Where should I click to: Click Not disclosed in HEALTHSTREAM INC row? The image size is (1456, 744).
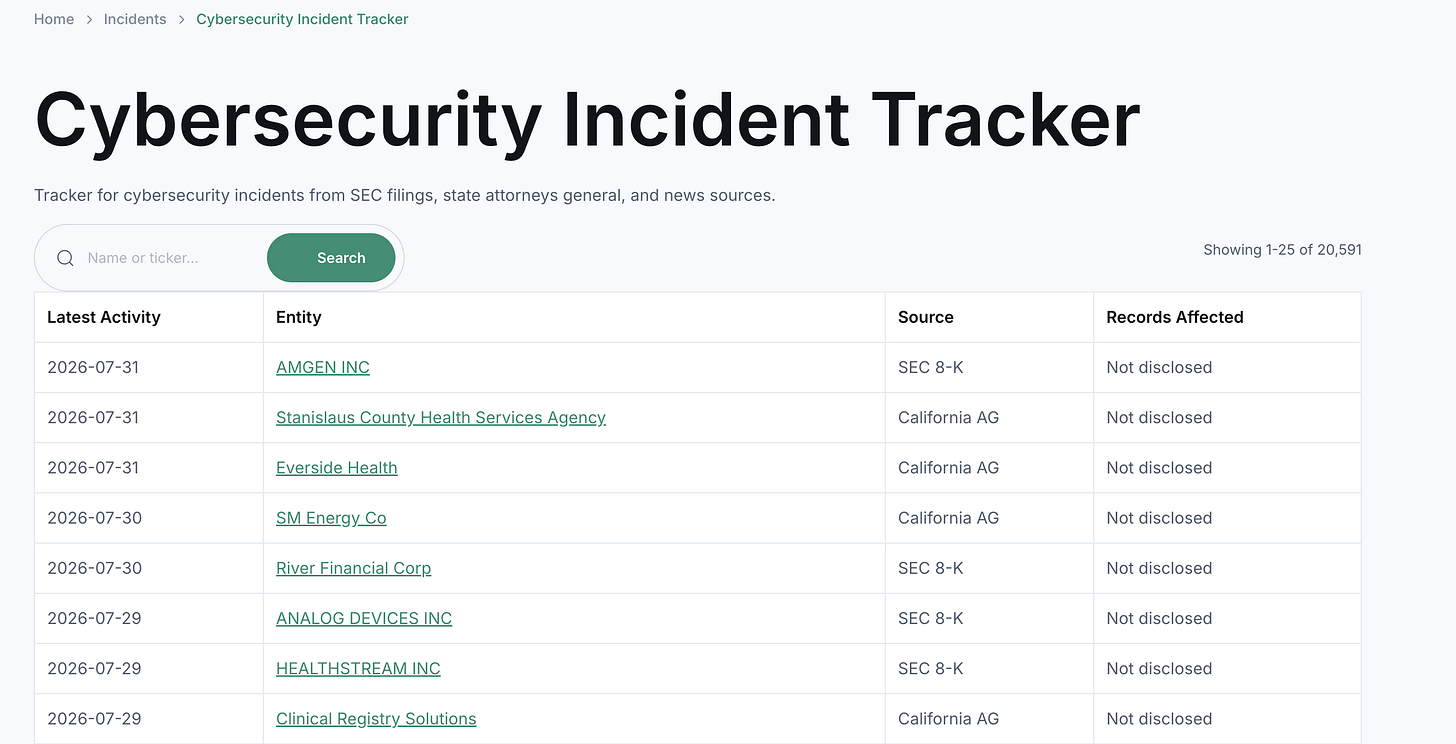1159,668
